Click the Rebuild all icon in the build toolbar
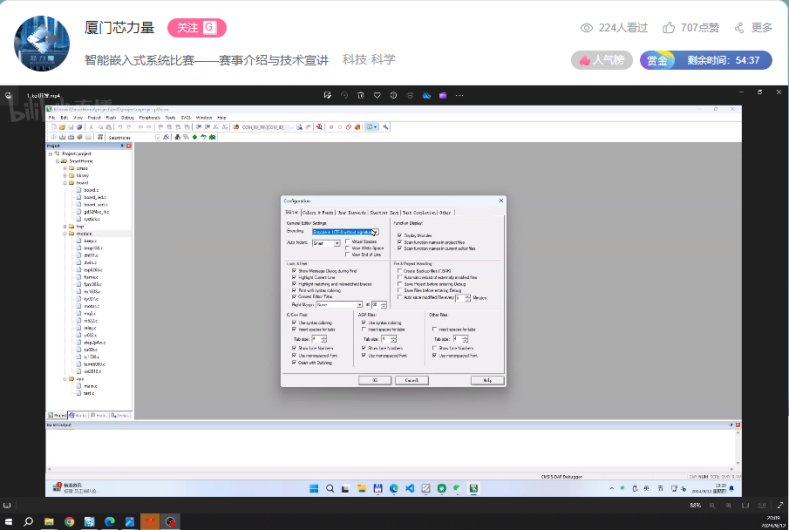 (70, 137)
